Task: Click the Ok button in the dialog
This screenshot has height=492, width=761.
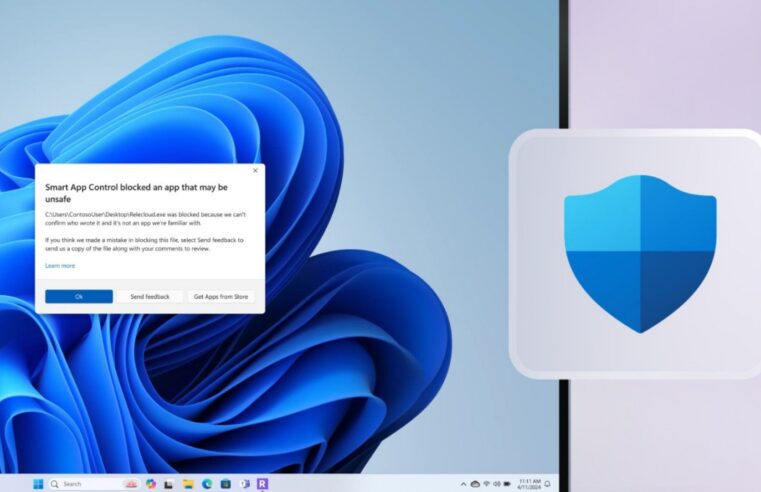Action: coord(79,296)
